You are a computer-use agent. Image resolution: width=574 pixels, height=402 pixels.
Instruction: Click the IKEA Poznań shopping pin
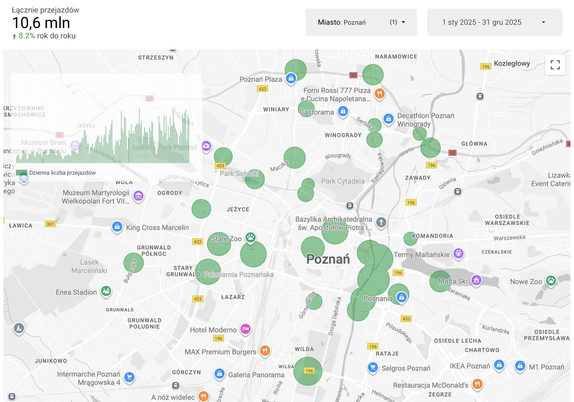[499, 365]
